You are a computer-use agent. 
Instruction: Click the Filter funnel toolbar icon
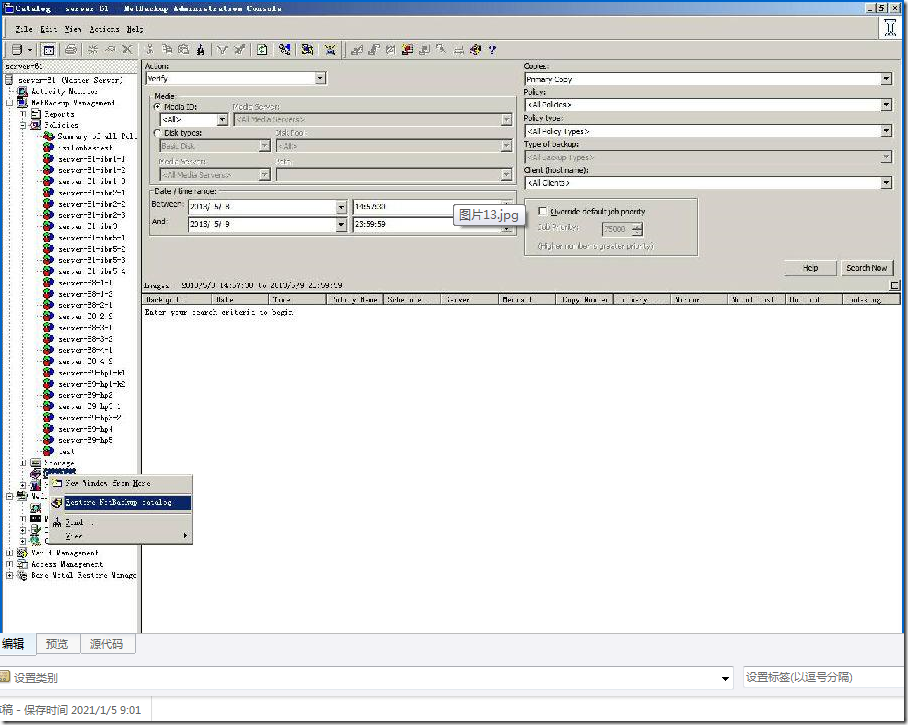coord(223,49)
